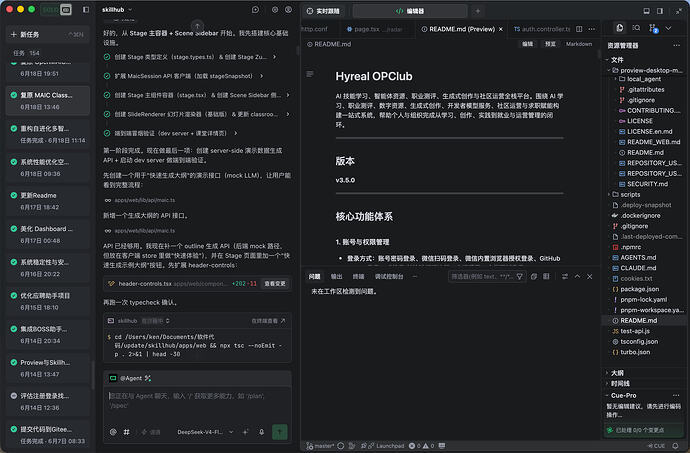Toggle right sidebar layout icon in title bar
The width and height of the screenshot is (690, 453).
coord(660,11)
